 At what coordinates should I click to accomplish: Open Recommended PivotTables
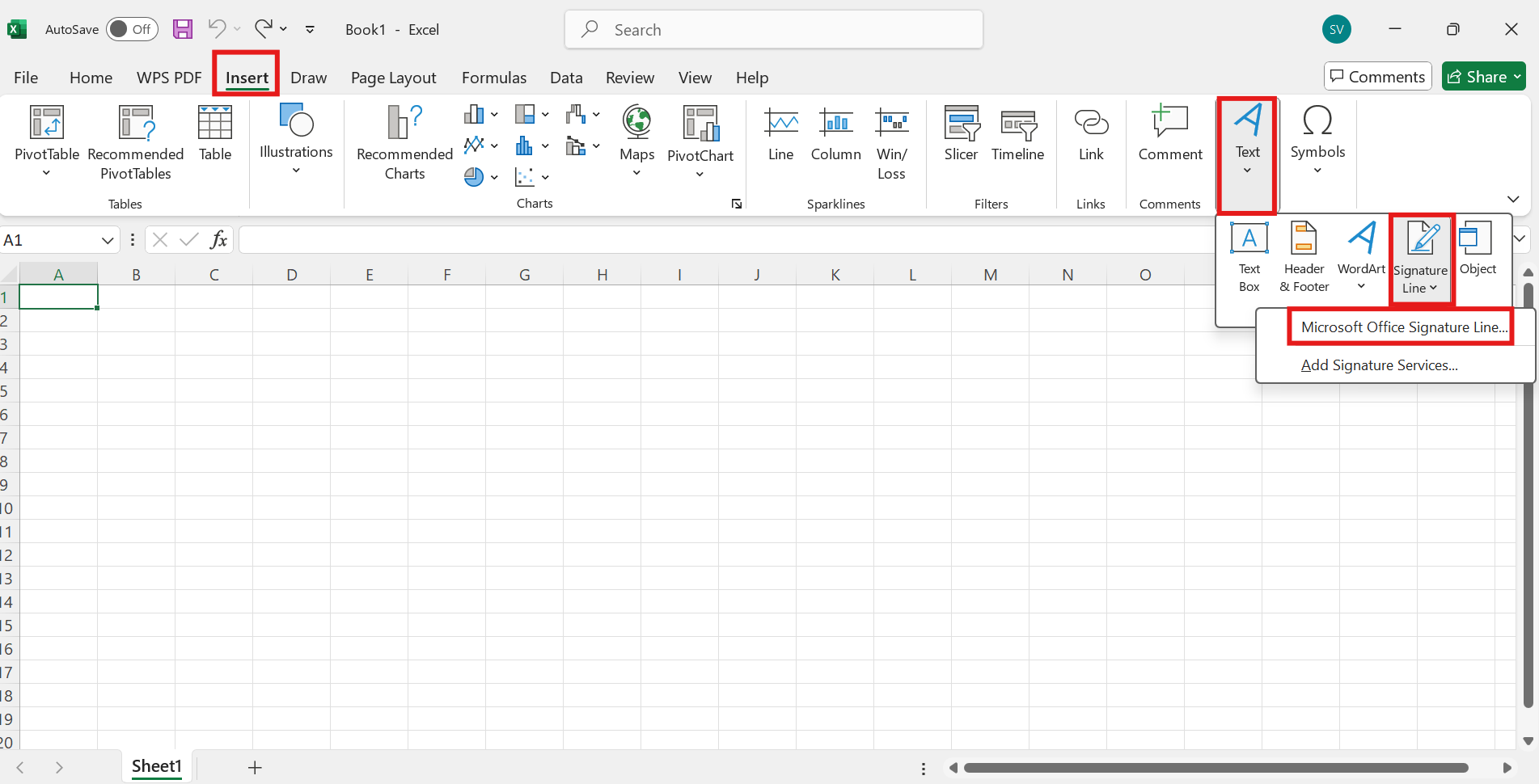pyautogui.click(x=136, y=142)
